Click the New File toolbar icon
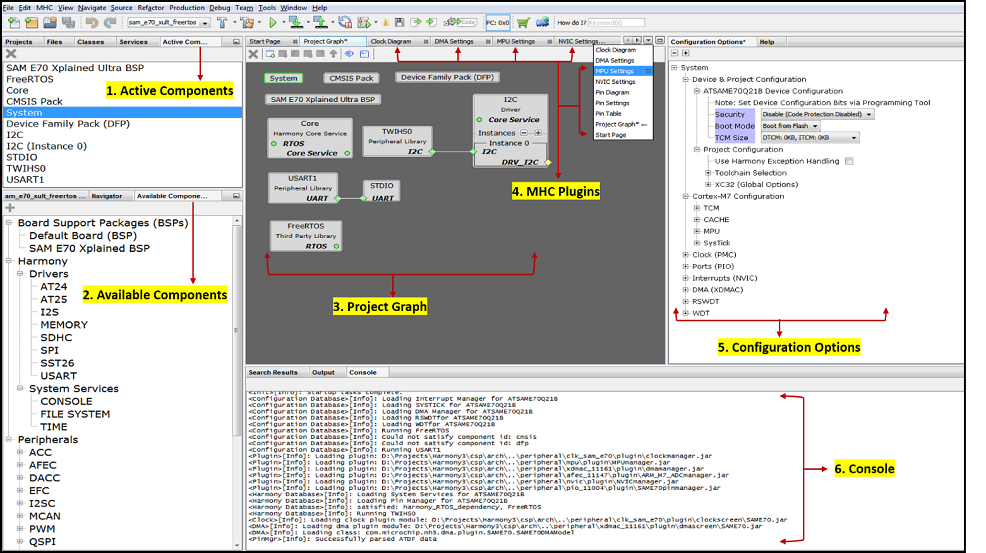The image size is (986, 553). click(x=13, y=23)
